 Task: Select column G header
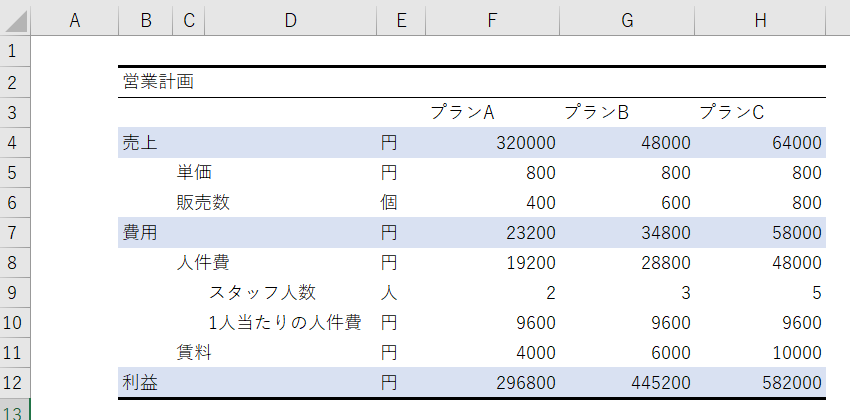(x=627, y=21)
